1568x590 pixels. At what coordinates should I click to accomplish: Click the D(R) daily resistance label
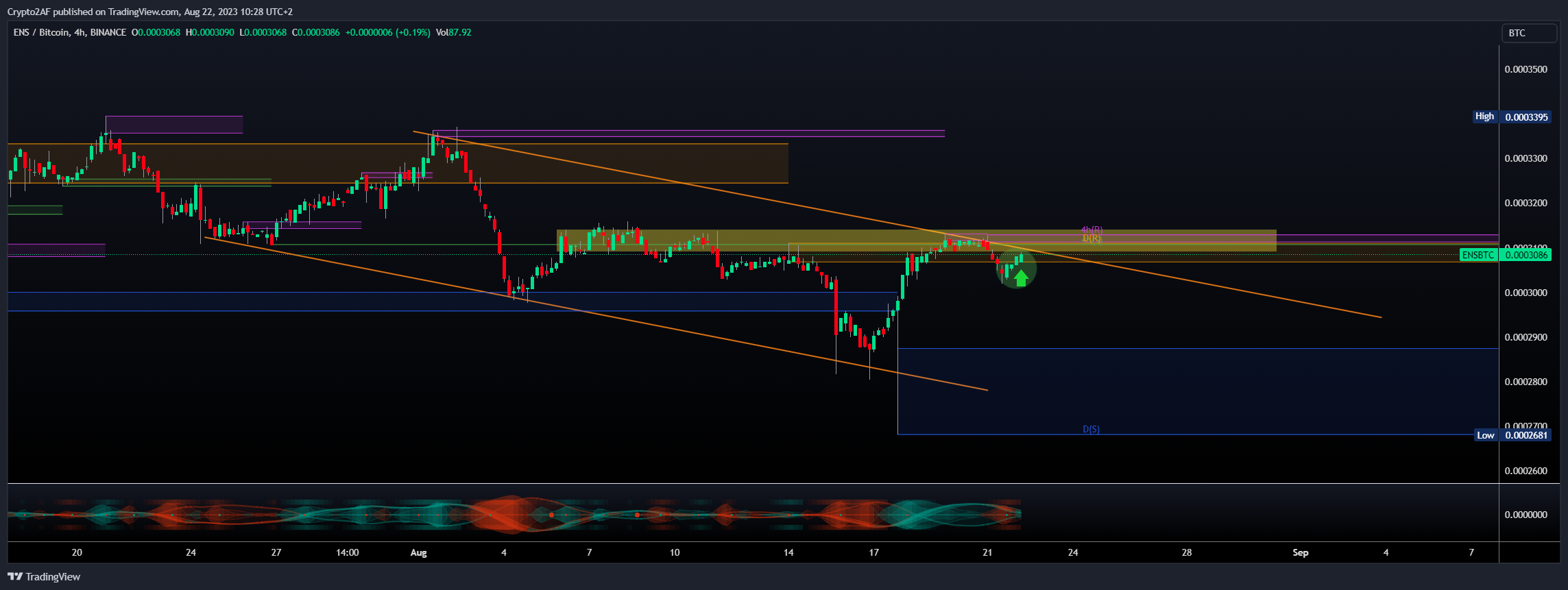point(1092,238)
